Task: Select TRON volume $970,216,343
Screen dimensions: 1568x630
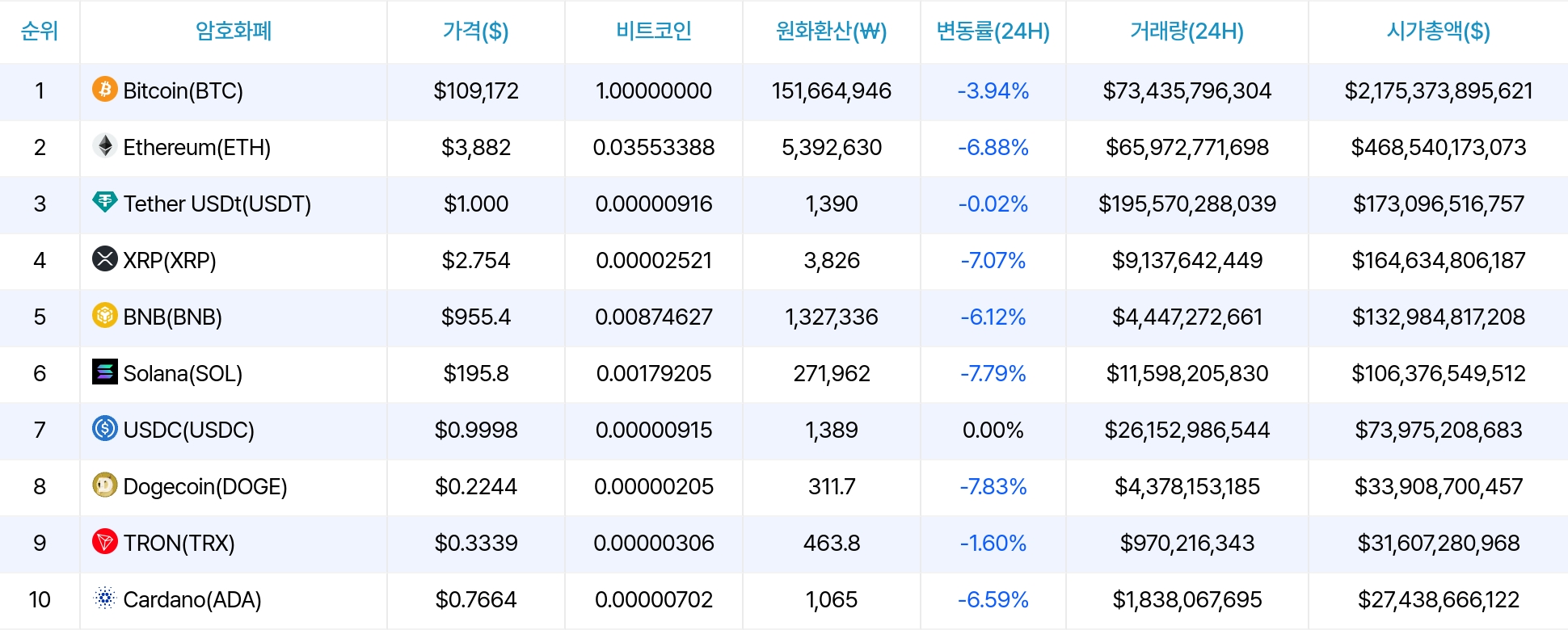Action: (x=1187, y=543)
